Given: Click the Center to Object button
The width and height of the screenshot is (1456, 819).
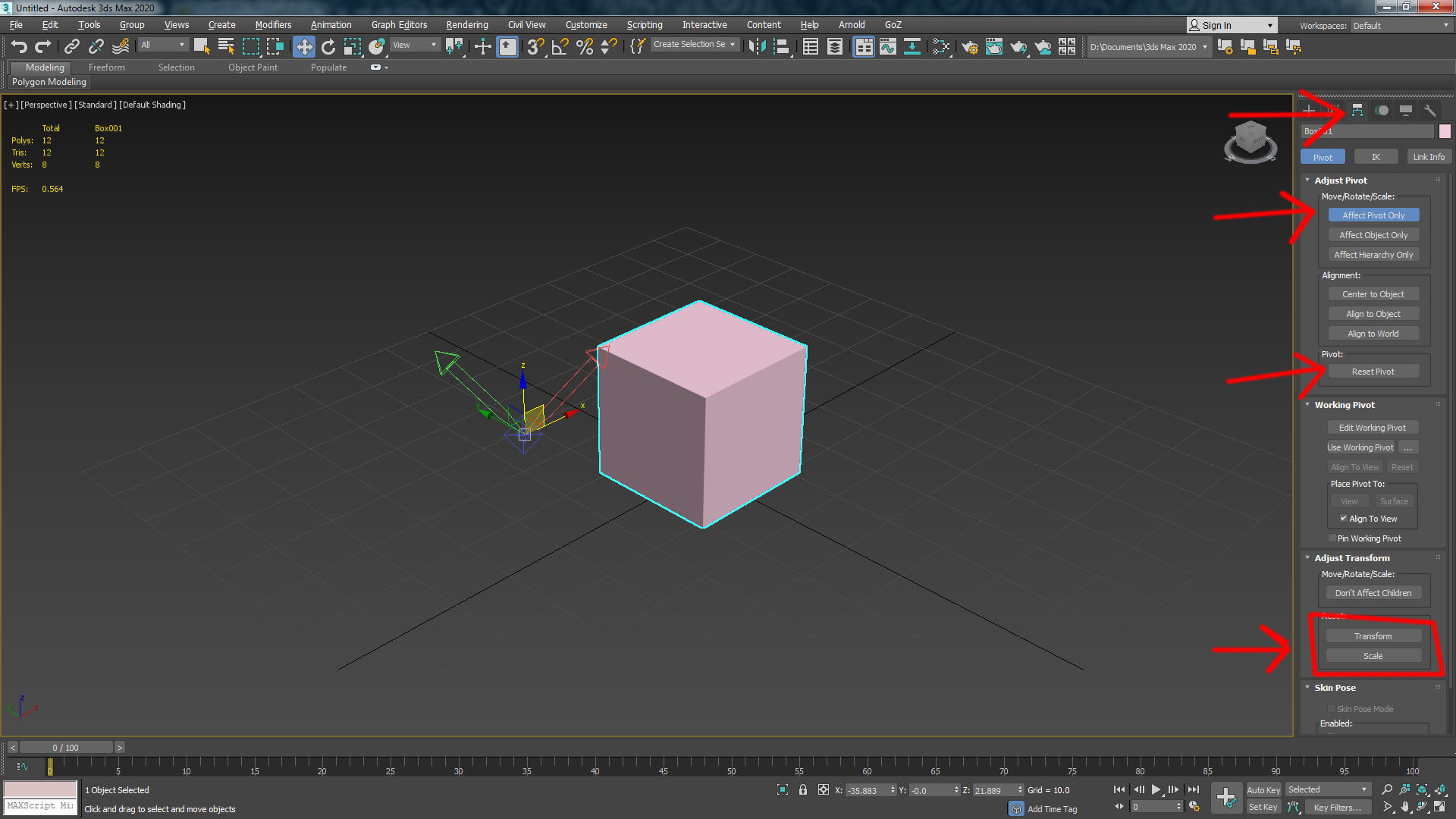Looking at the screenshot, I should (1373, 294).
